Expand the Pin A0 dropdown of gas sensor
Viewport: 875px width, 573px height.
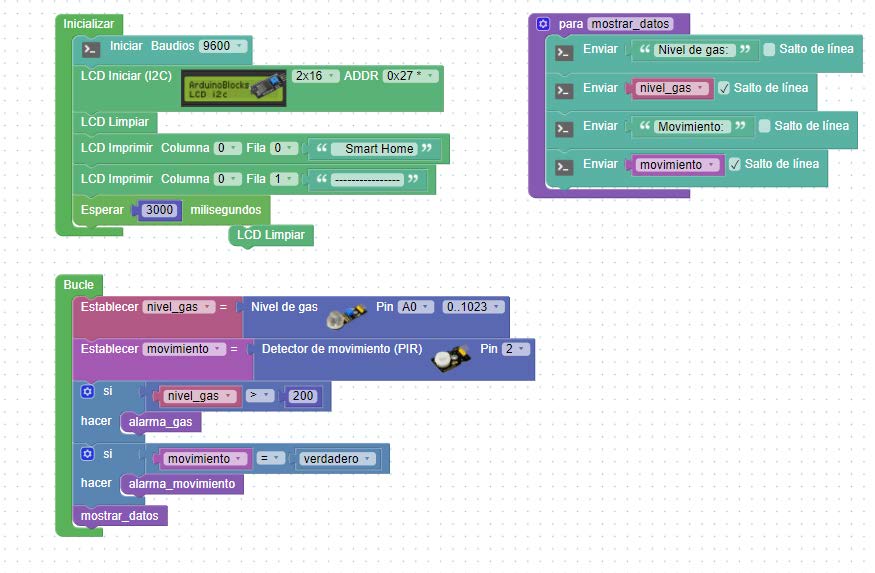(416, 307)
